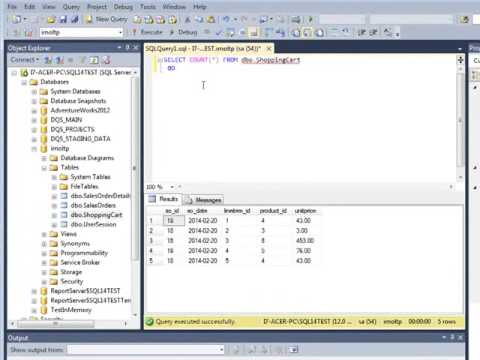The width and height of the screenshot is (480, 360).
Task: Open Analysis Services MDX Query icon
Action: click(x=149, y=20)
